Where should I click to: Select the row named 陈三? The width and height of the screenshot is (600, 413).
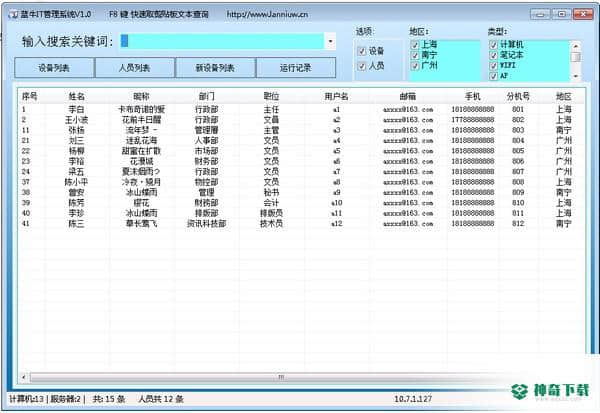pyautogui.click(x=302, y=223)
